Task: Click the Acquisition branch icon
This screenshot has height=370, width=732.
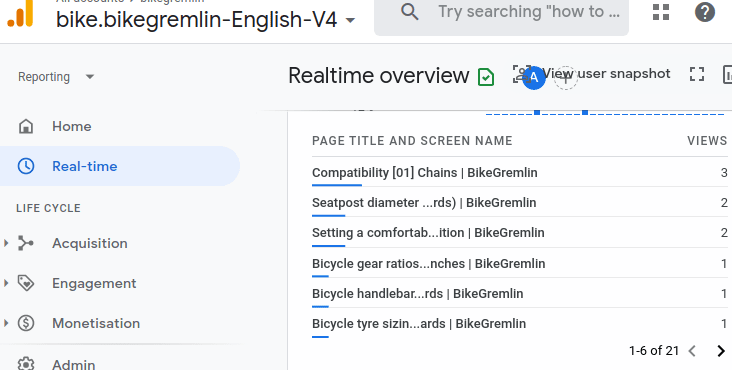Action: point(26,243)
